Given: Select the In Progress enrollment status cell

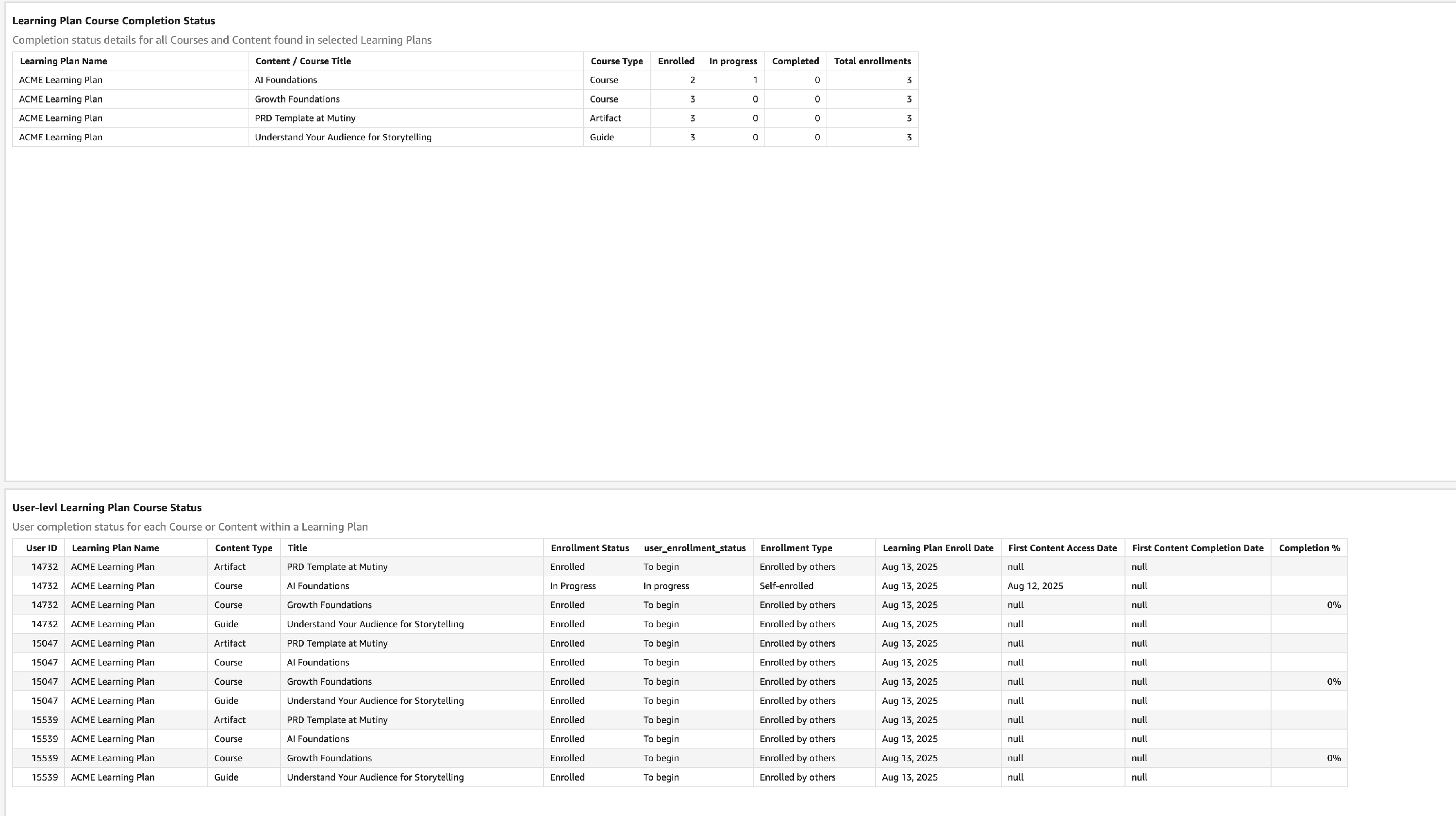Looking at the screenshot, I should point(573,586).
